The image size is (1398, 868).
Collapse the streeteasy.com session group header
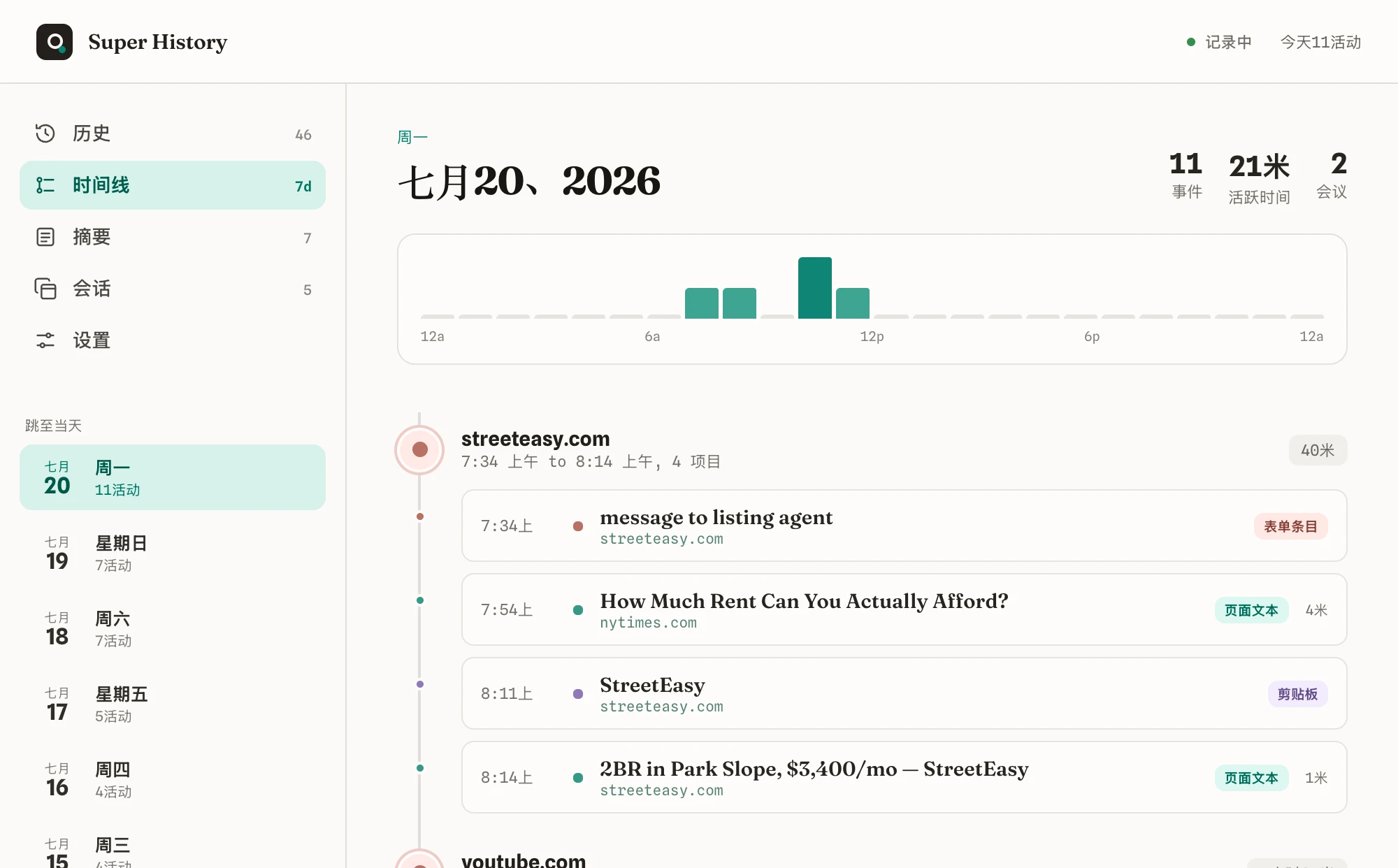870,449
